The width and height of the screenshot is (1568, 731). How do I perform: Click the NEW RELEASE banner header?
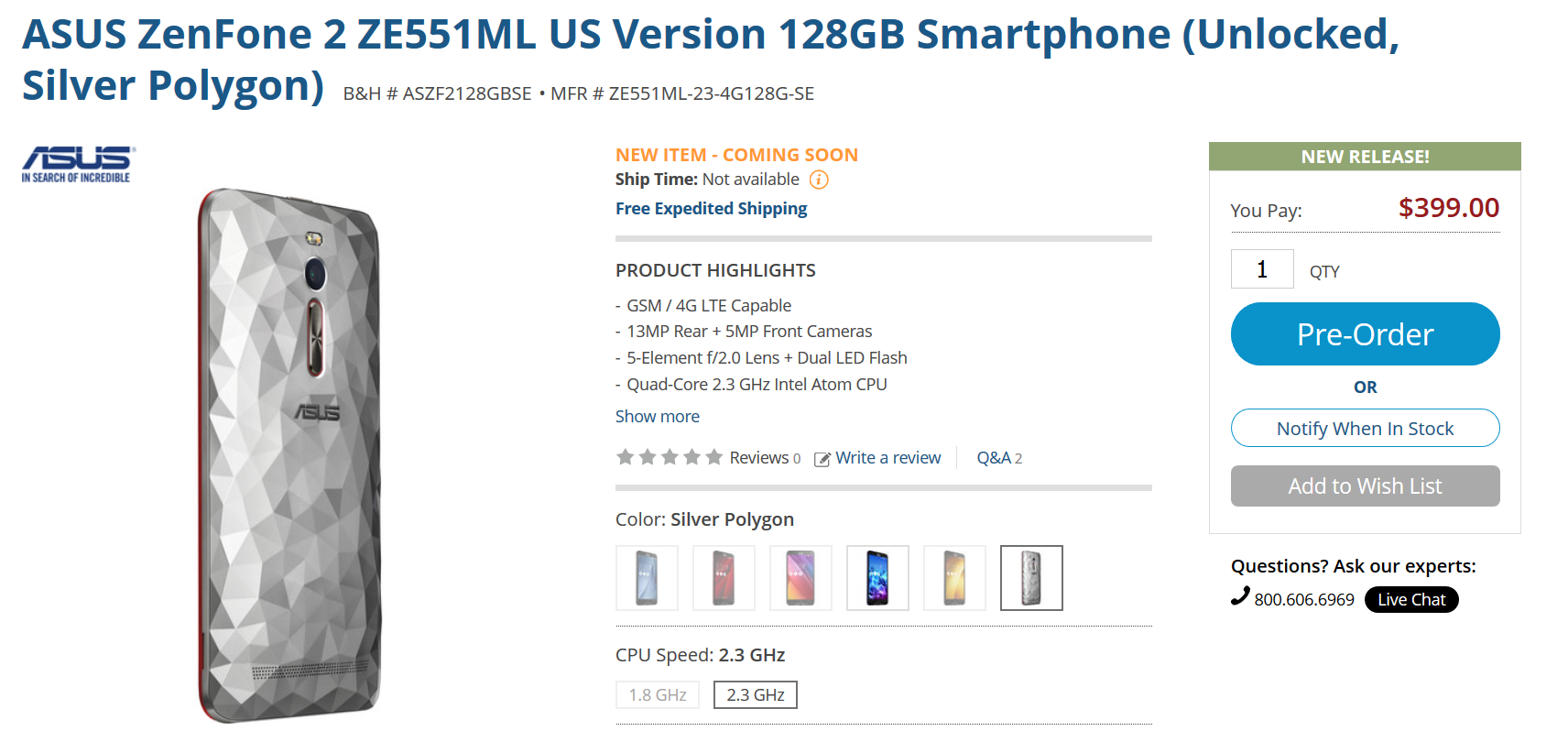pos(1364,156)
